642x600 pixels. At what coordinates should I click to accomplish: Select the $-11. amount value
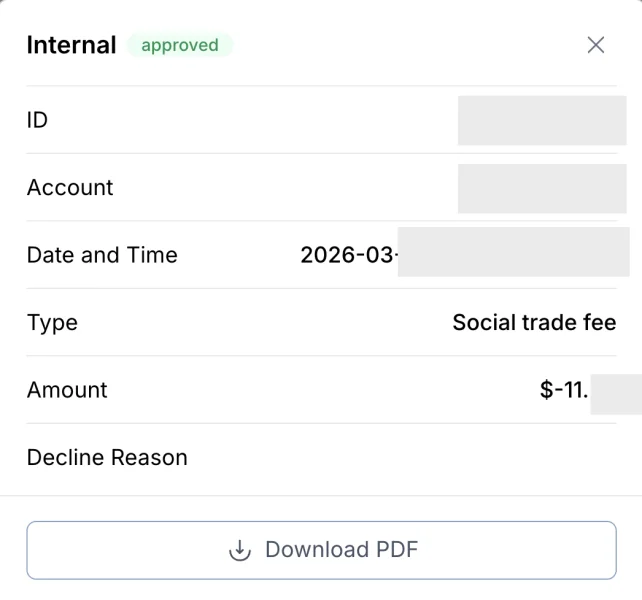coord(563,390)
